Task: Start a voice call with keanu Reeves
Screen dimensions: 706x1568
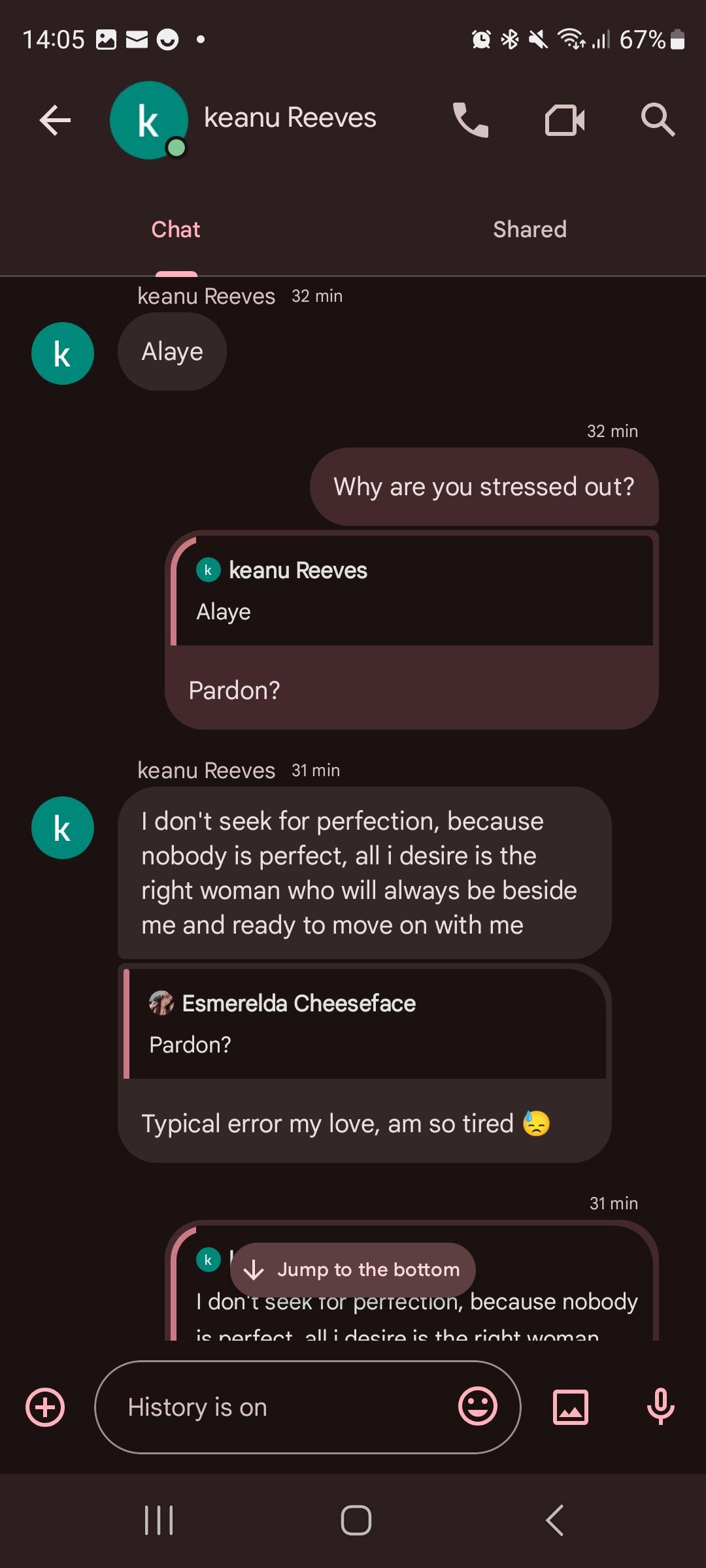Action: [469, 120]
